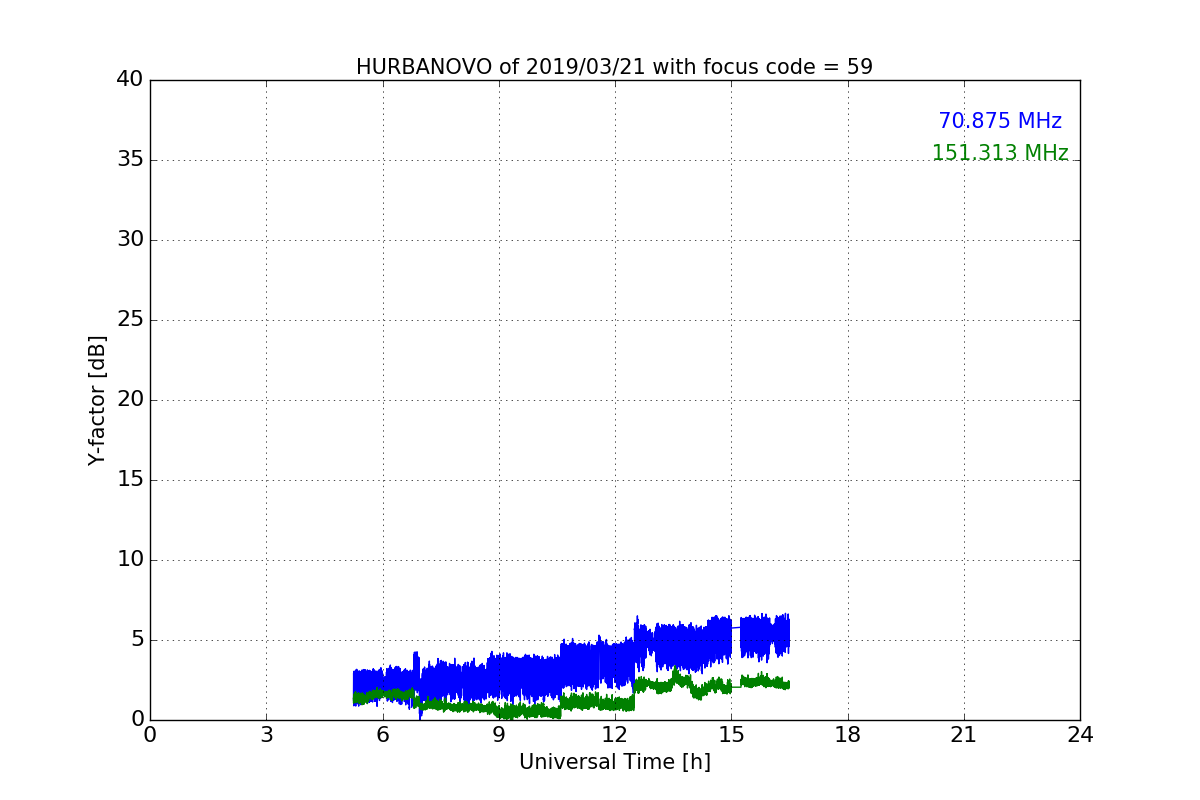The height and width of the screenshot is (800, 1200).
Task: Click the x-axis tick label 12
Action: (615, 735)
